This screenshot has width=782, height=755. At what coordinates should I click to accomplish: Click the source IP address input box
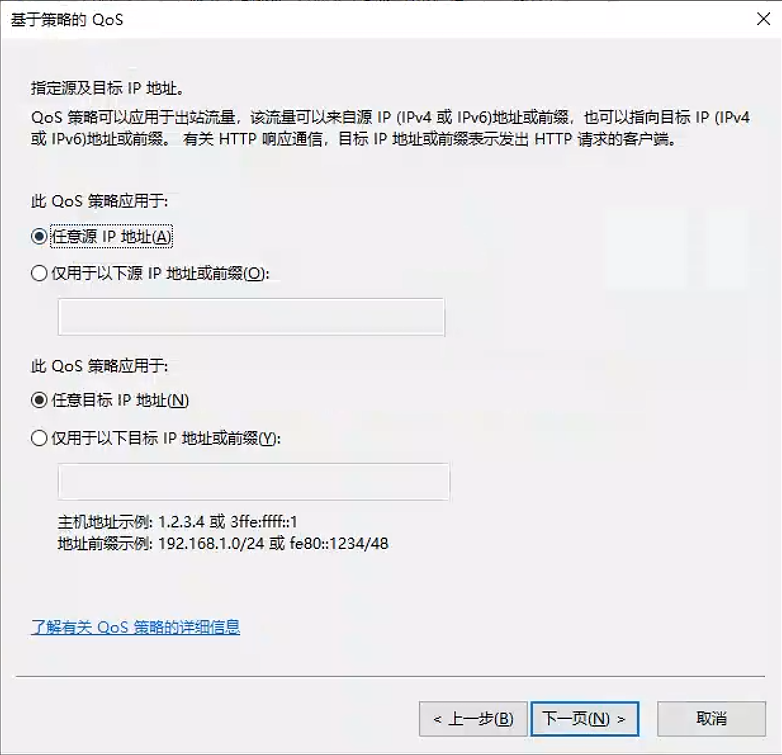pyautogui.click(x=251, y=317)
